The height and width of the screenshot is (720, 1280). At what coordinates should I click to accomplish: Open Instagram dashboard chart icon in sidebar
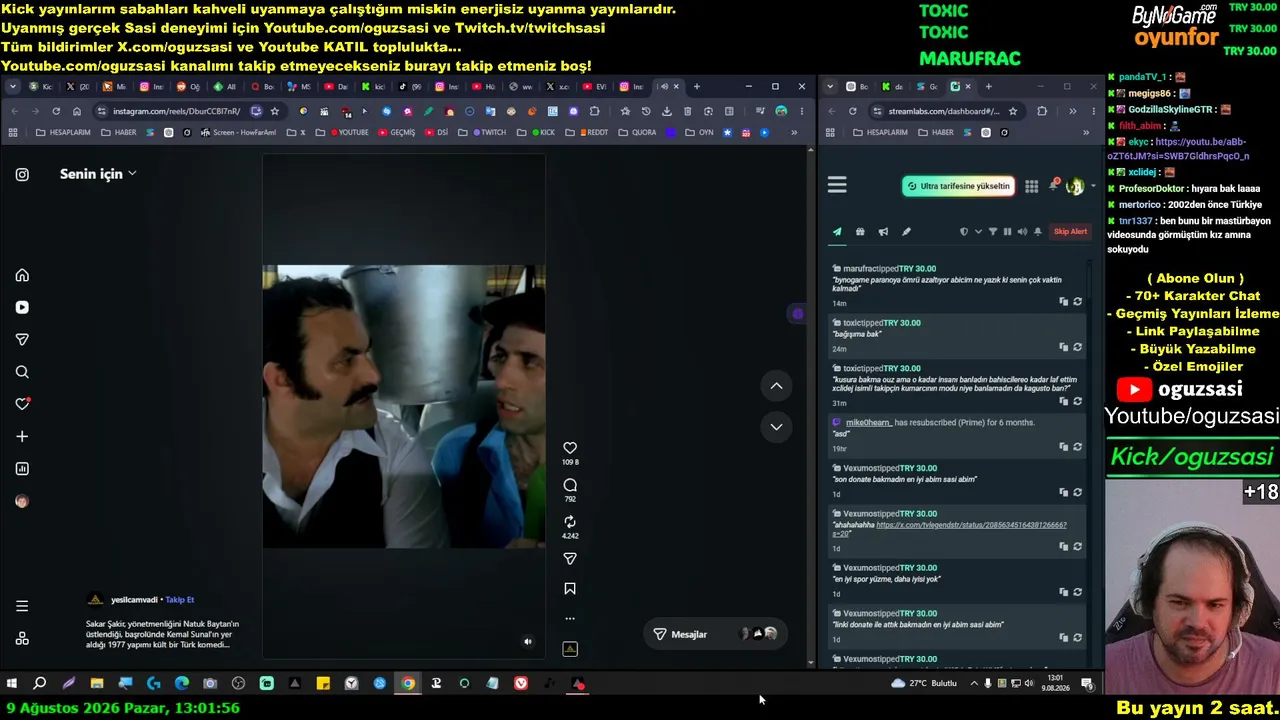[22, 469]
